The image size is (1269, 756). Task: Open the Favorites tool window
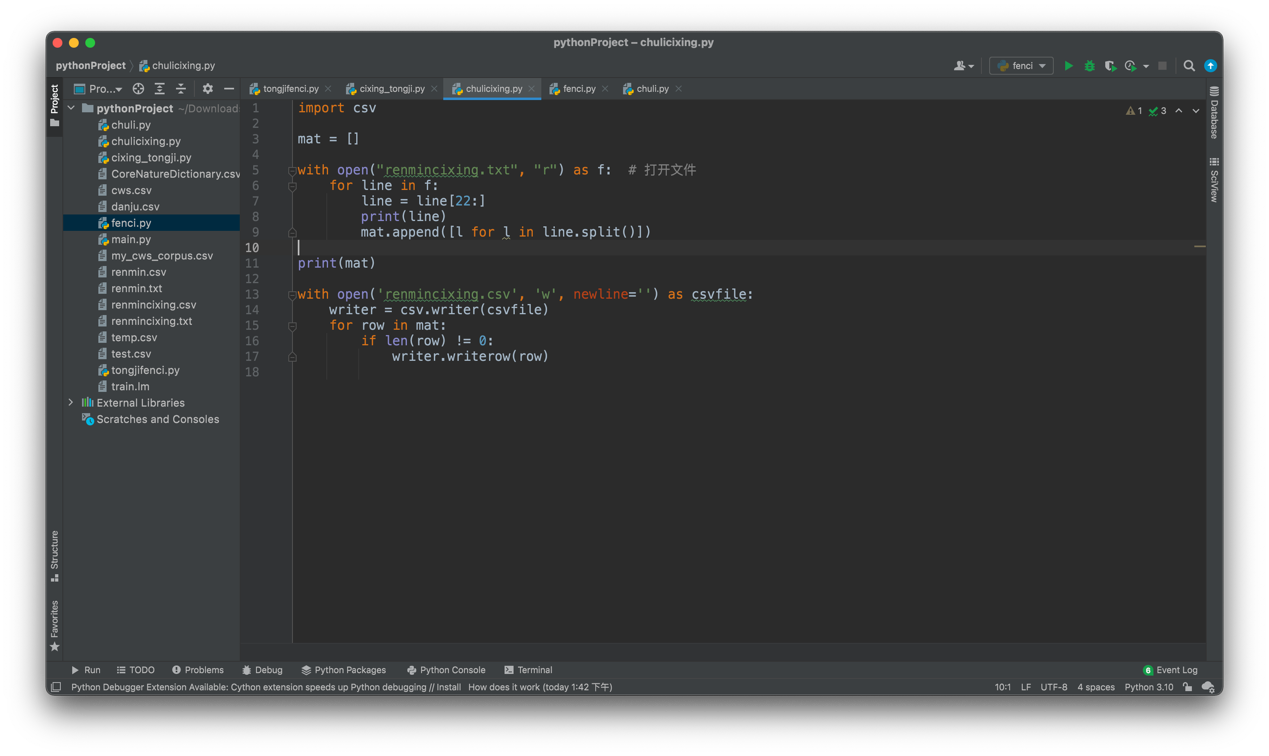tap(54, 626)
